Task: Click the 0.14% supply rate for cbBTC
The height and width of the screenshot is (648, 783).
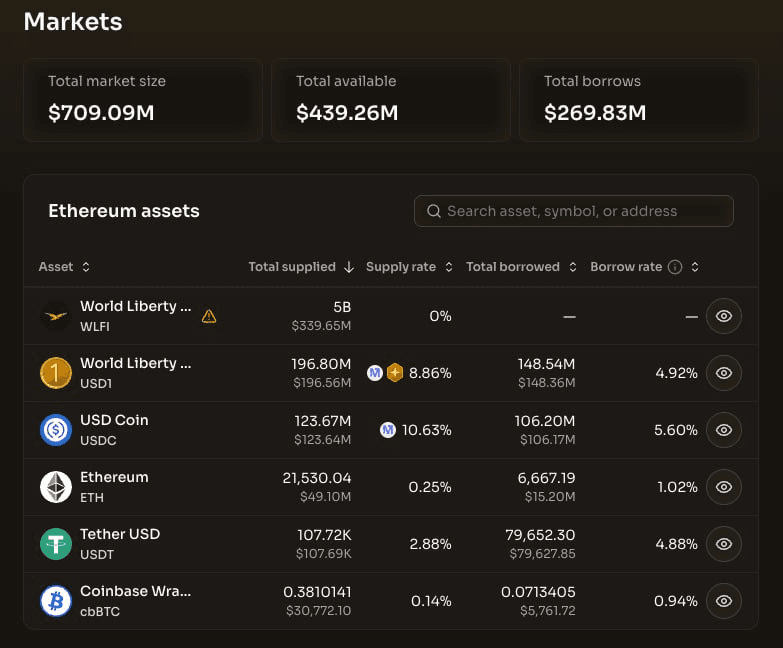Action: coord(431,601)
